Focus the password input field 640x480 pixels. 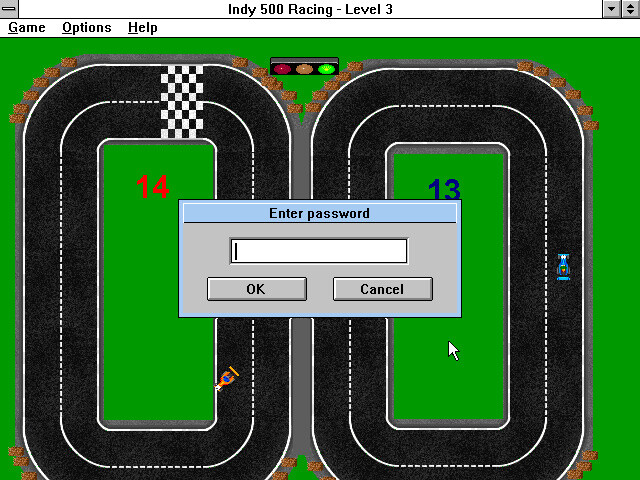pos(319,251)
